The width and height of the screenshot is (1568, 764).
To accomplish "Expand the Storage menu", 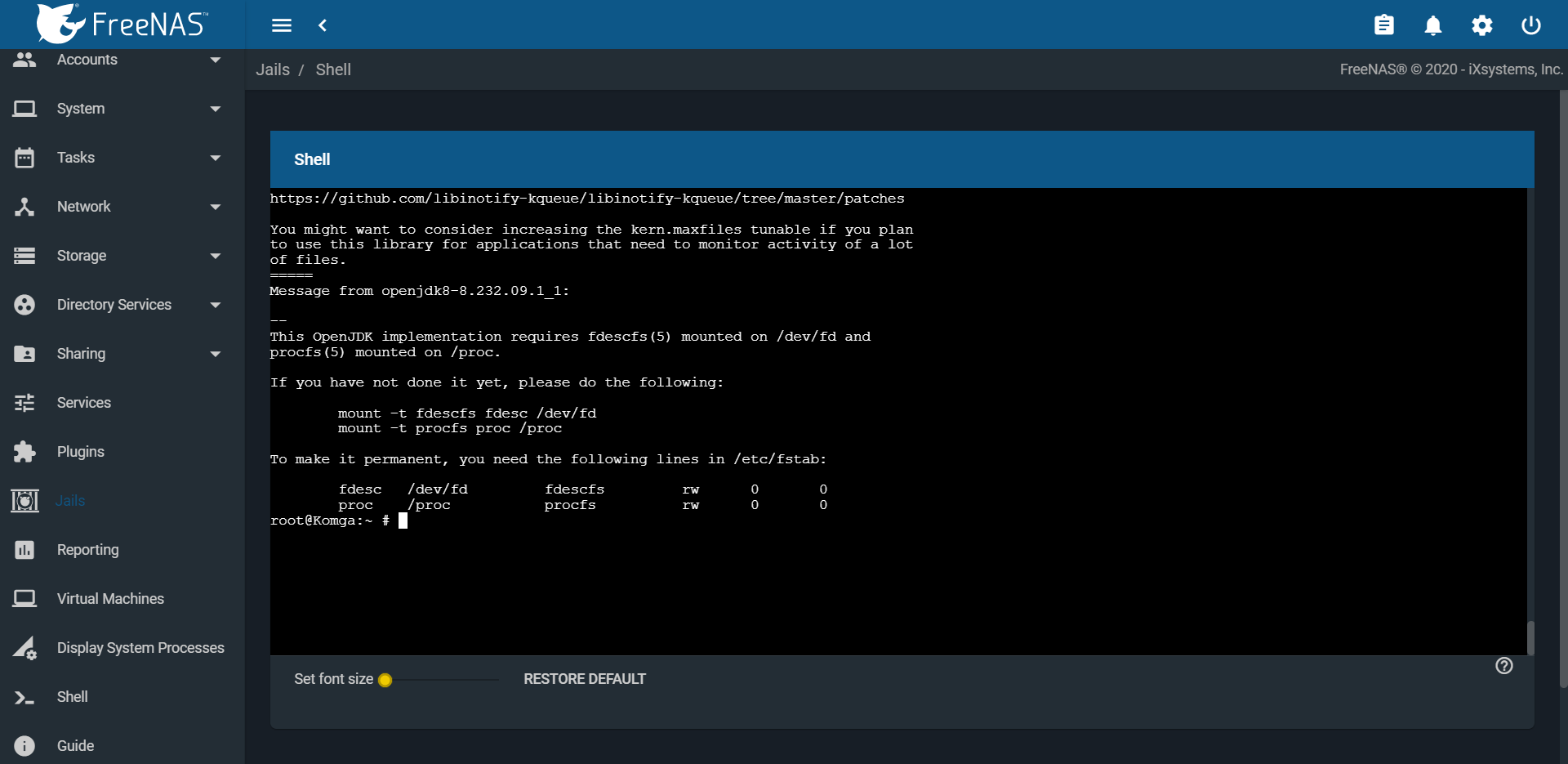I will point(82,255).
